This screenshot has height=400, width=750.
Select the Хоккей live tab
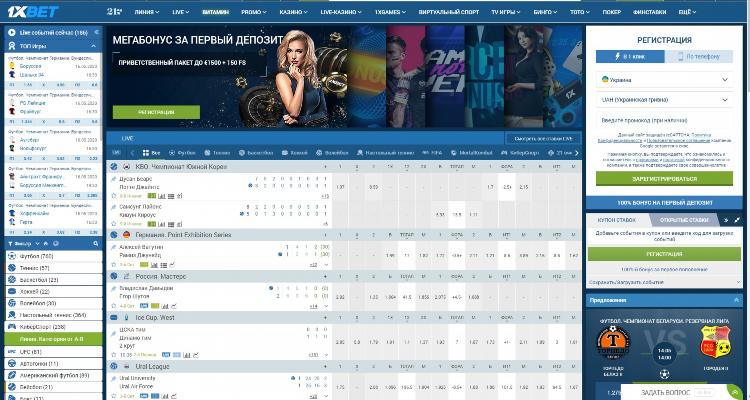tap(295, 153)
